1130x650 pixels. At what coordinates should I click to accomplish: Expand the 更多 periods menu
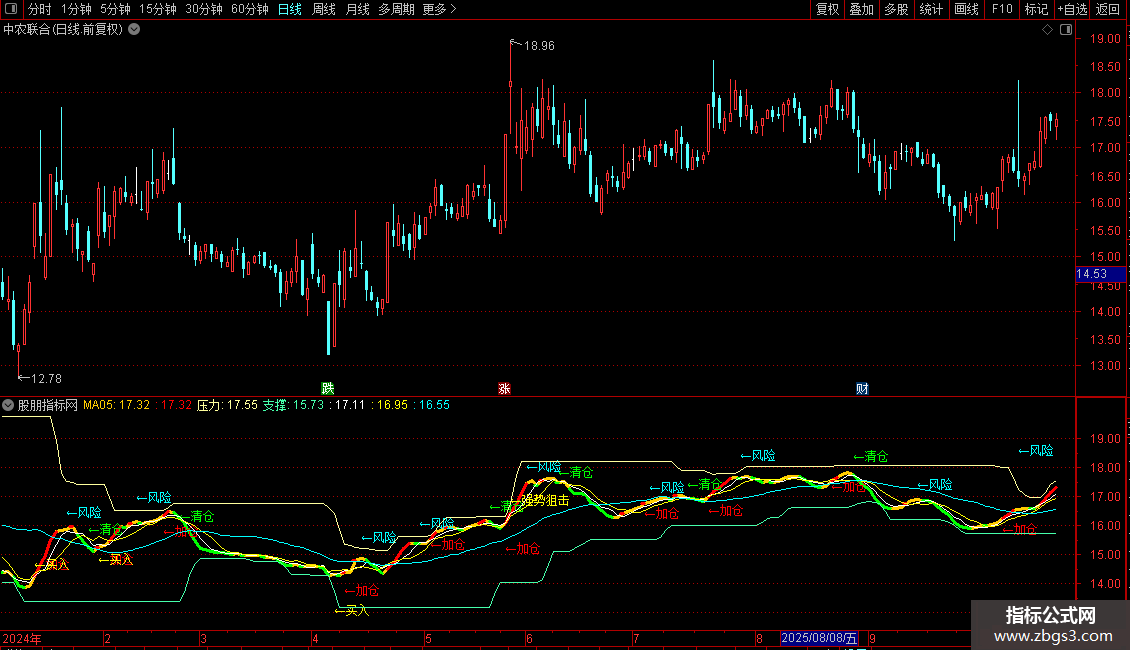pyautogui.click(x=440, y=10)
